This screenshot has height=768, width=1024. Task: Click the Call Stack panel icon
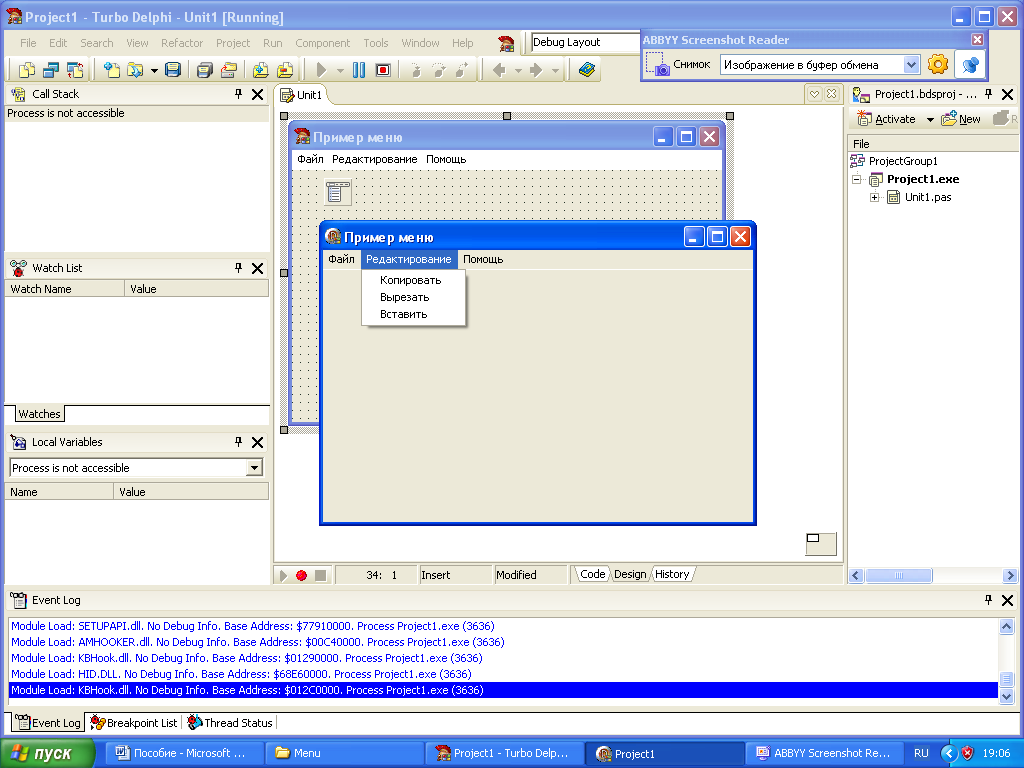tap(18, 94)
